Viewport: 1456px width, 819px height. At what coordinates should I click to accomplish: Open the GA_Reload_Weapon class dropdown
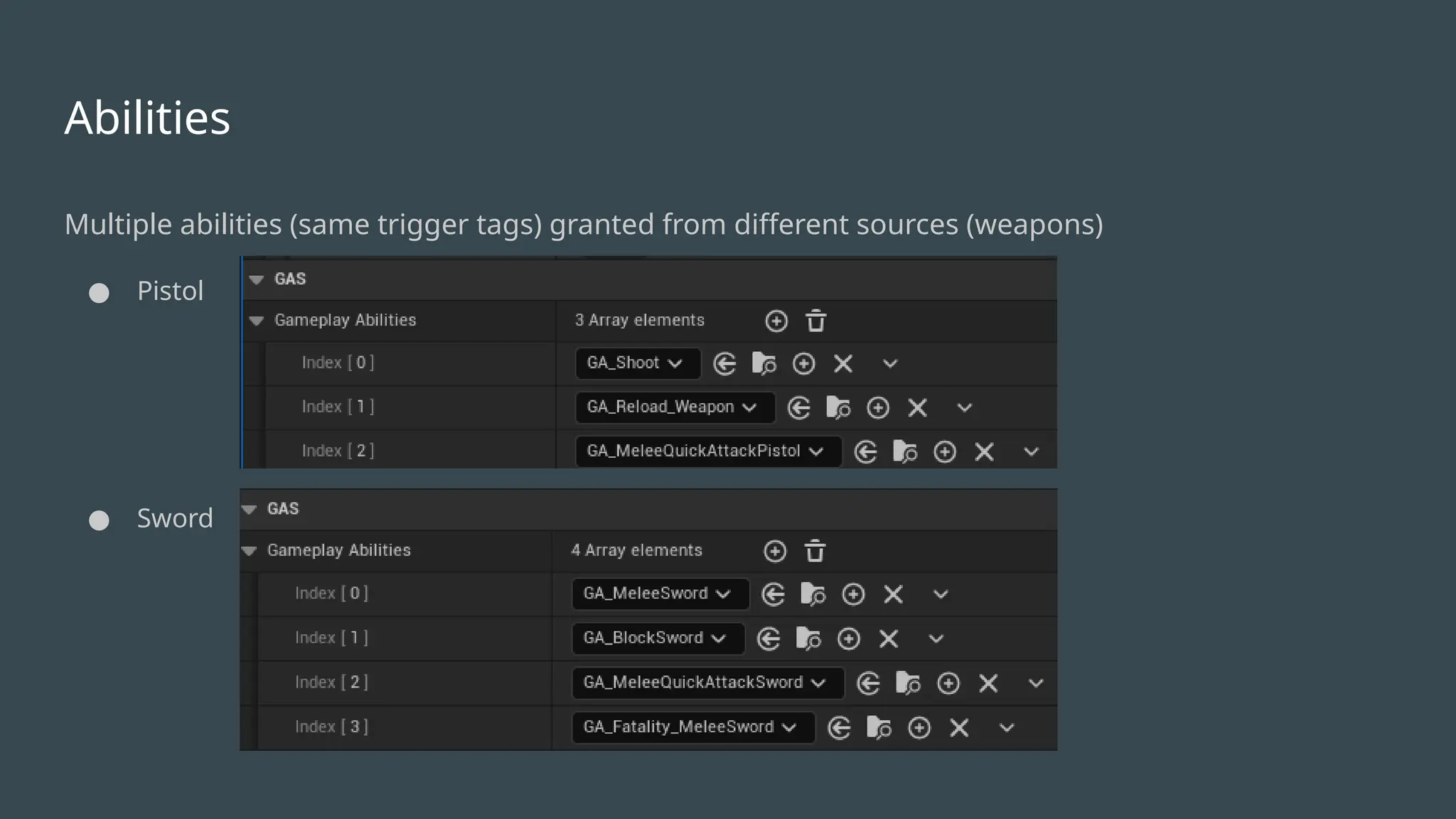pyautogui.click(x=675, y=407)
